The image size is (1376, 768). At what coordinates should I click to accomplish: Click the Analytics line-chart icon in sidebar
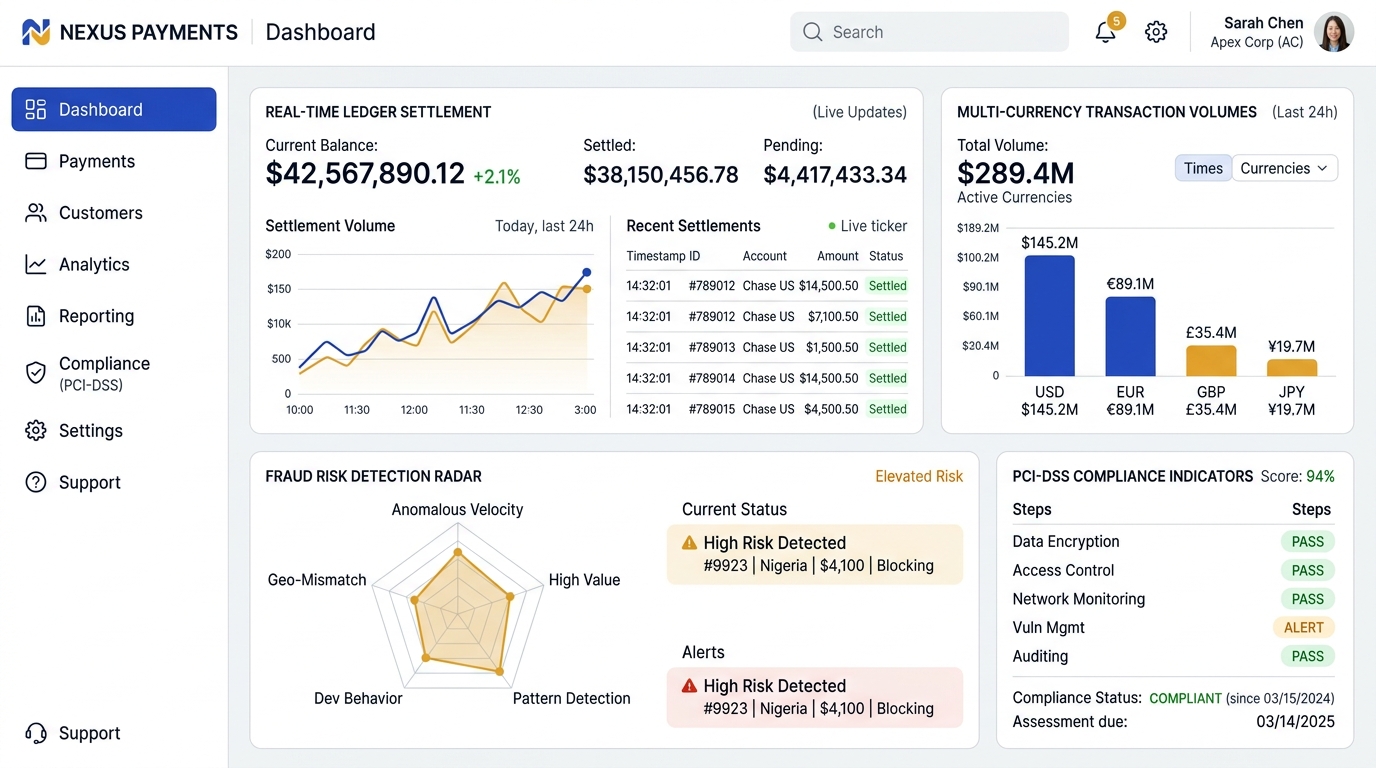coord(36,264)
